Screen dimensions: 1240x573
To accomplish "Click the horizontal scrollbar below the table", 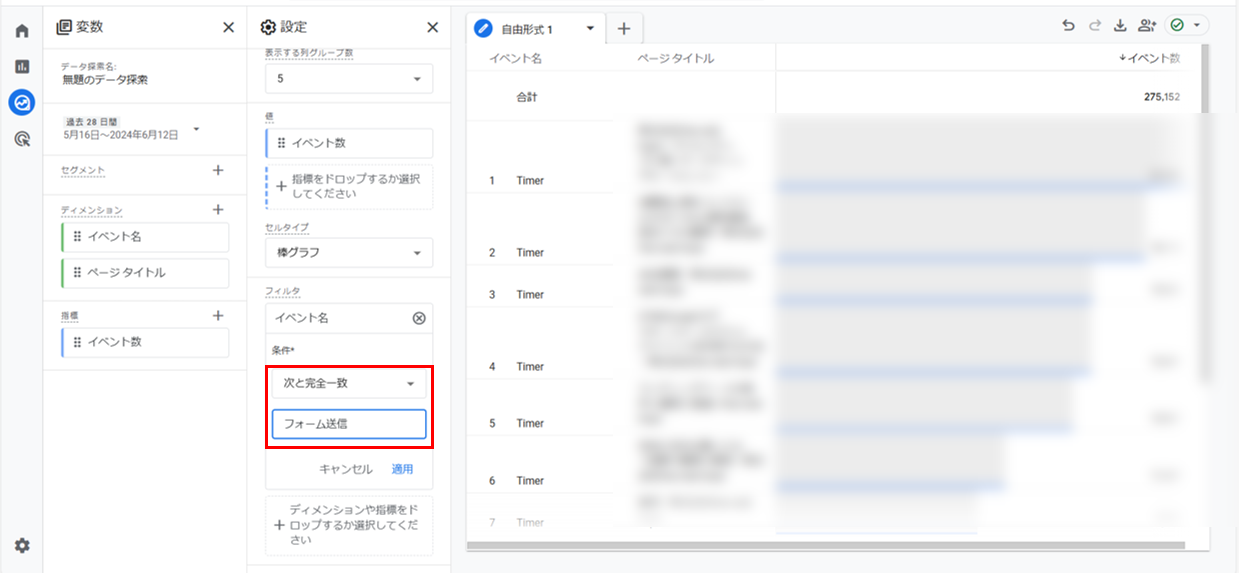I will point(826,546).
